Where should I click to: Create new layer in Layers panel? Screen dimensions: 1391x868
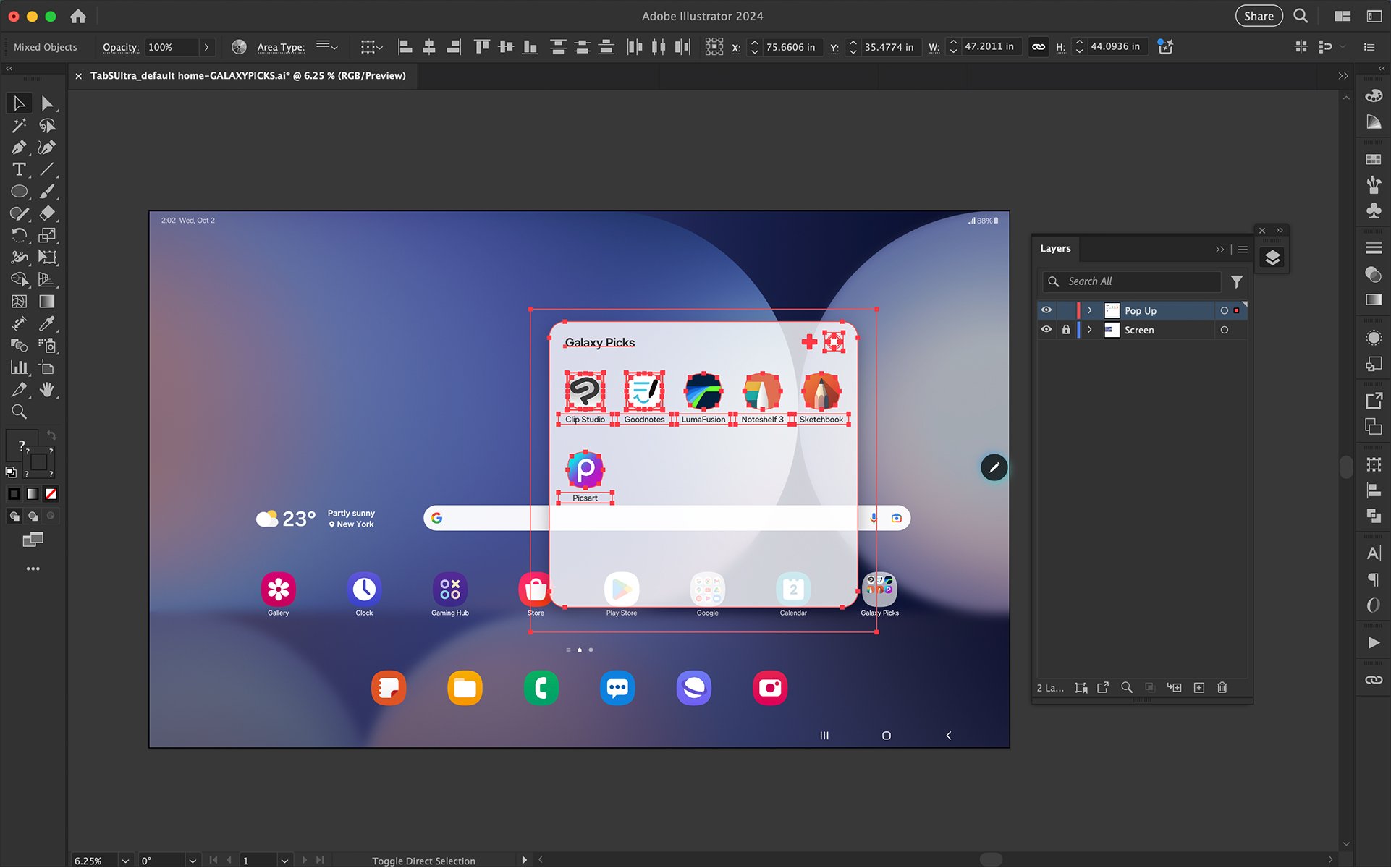(1199, 687)
